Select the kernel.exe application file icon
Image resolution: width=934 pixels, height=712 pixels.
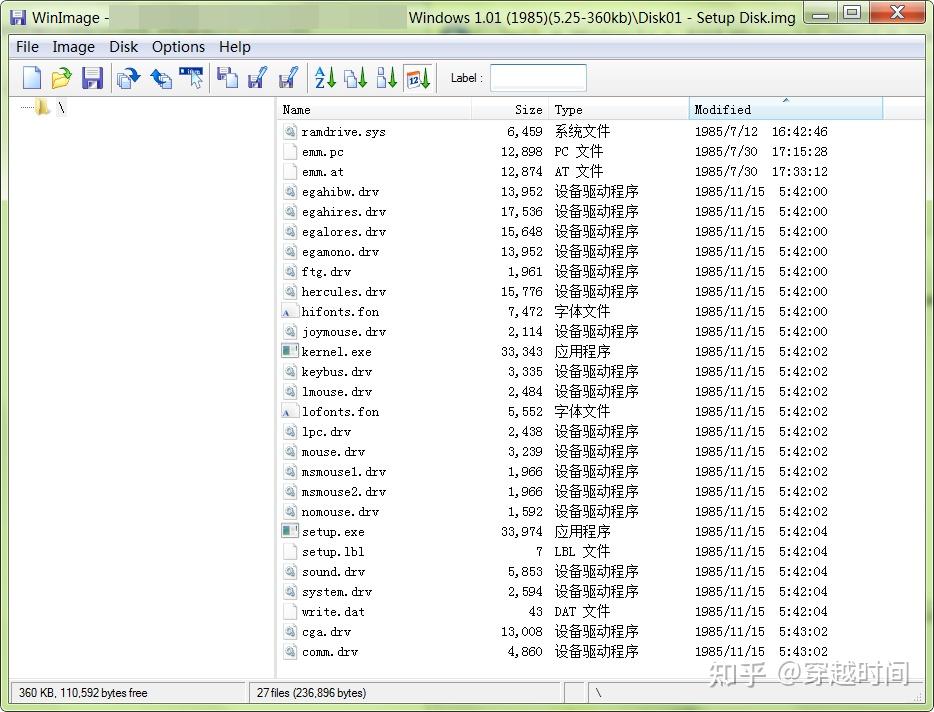(x=289, y=351)
